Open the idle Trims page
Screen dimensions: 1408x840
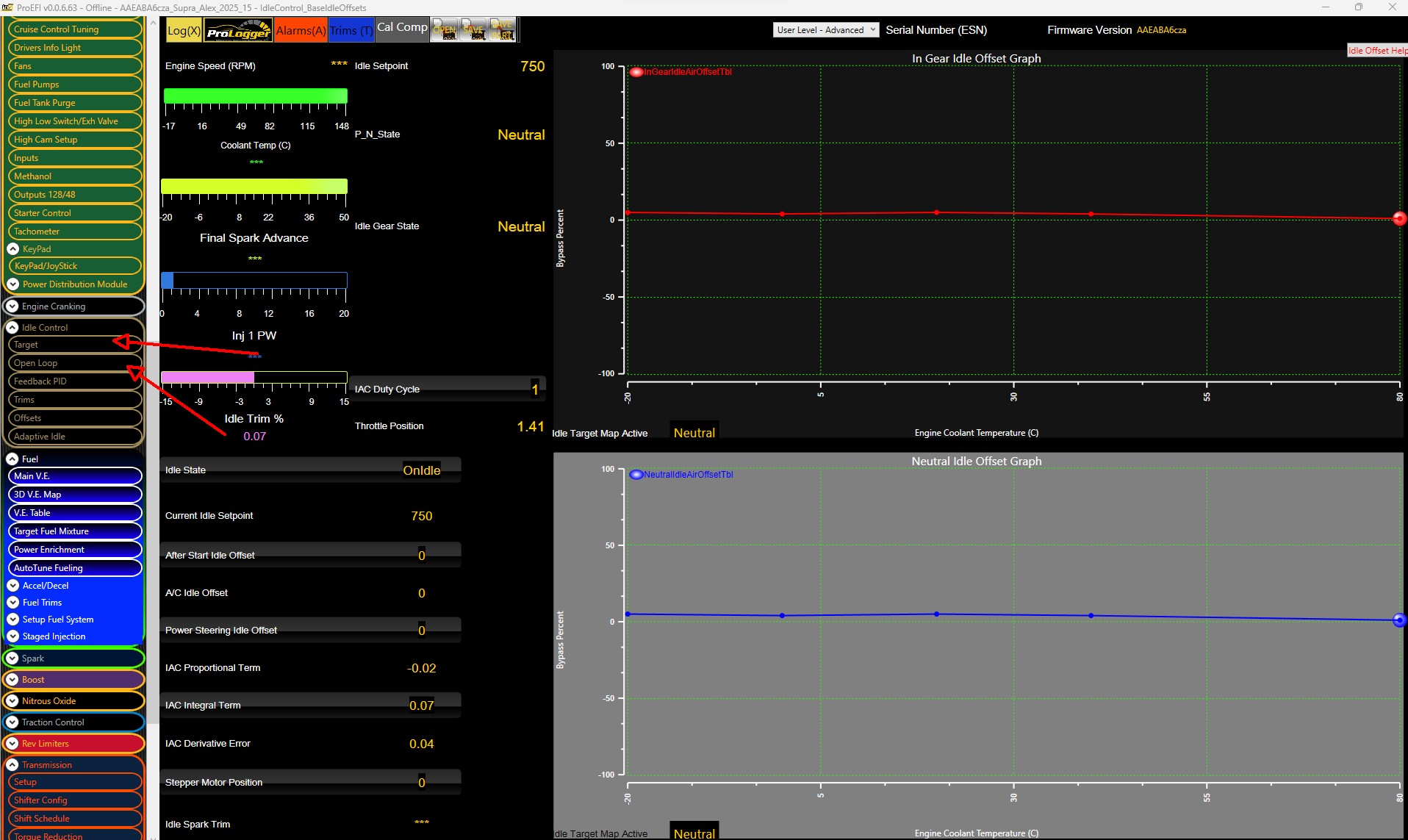pos(74,400)
